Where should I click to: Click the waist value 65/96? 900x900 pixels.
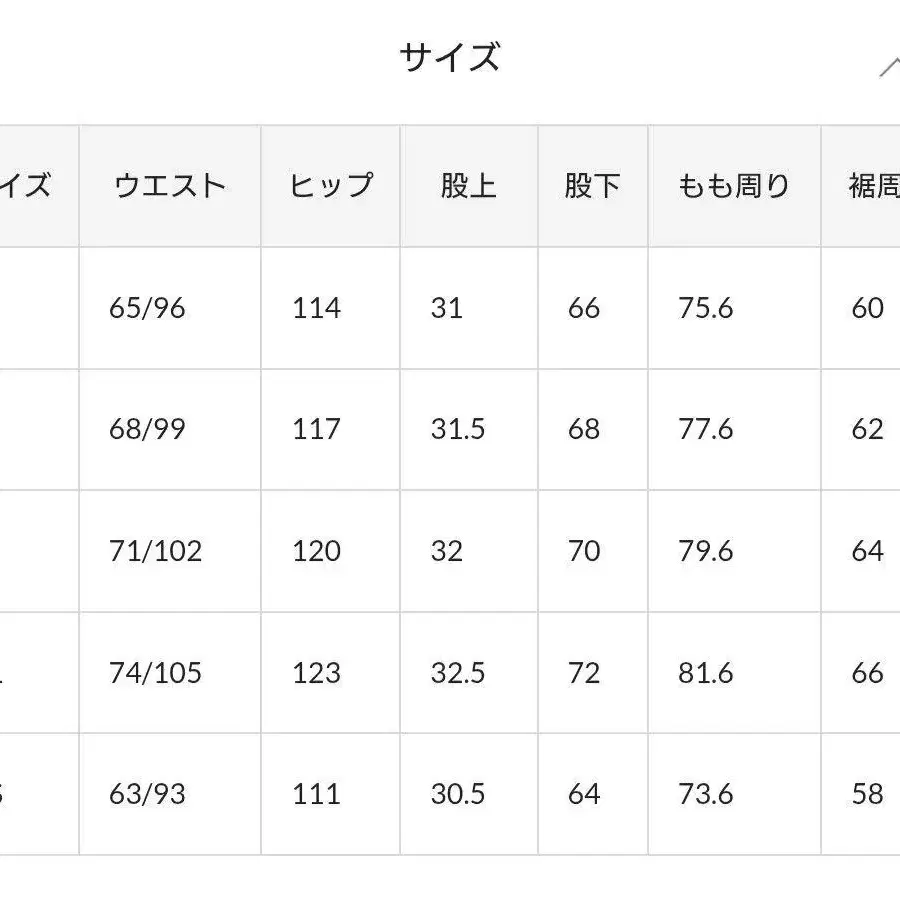pyautogui.click(x=148, y=308)
